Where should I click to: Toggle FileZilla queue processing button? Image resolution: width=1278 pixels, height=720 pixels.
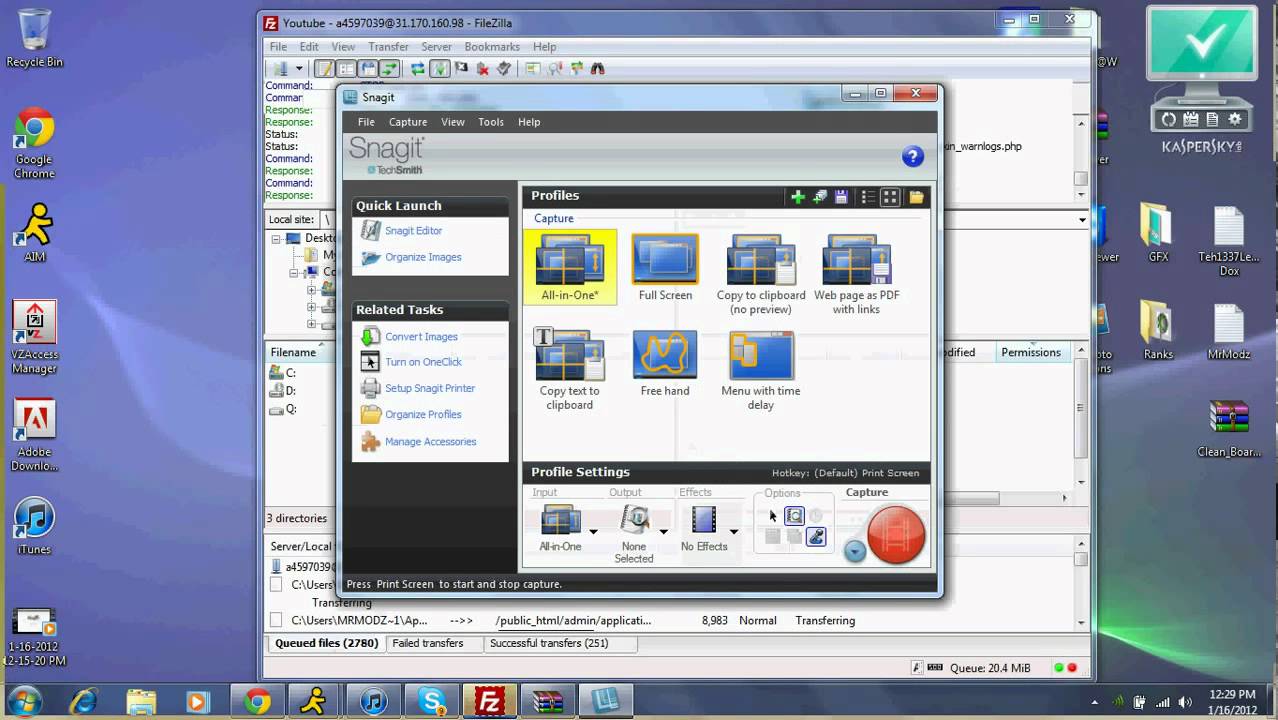coord(440,68)
